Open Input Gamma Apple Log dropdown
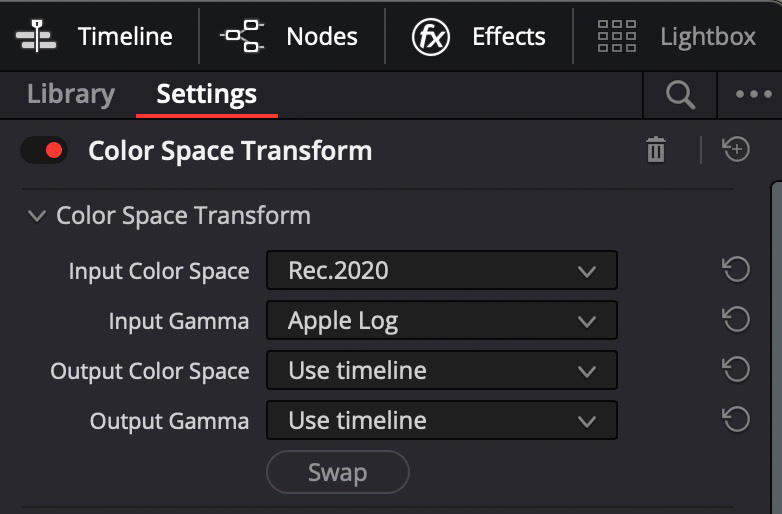Viewport: 782px width, 514px height. coord(442,320)
